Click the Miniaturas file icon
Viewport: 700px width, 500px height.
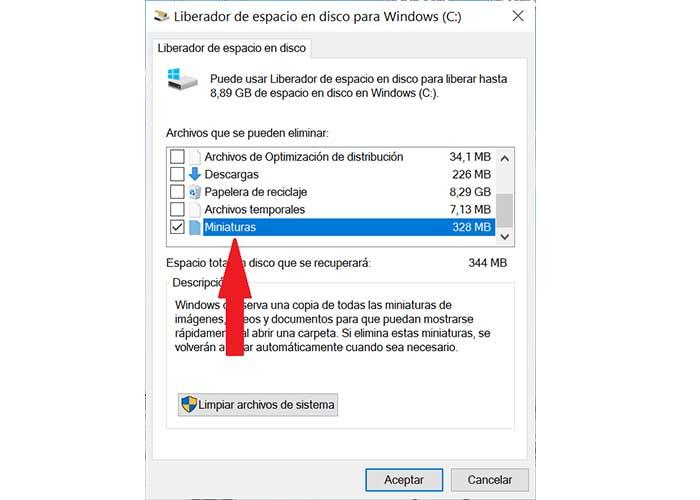(195, 227)
